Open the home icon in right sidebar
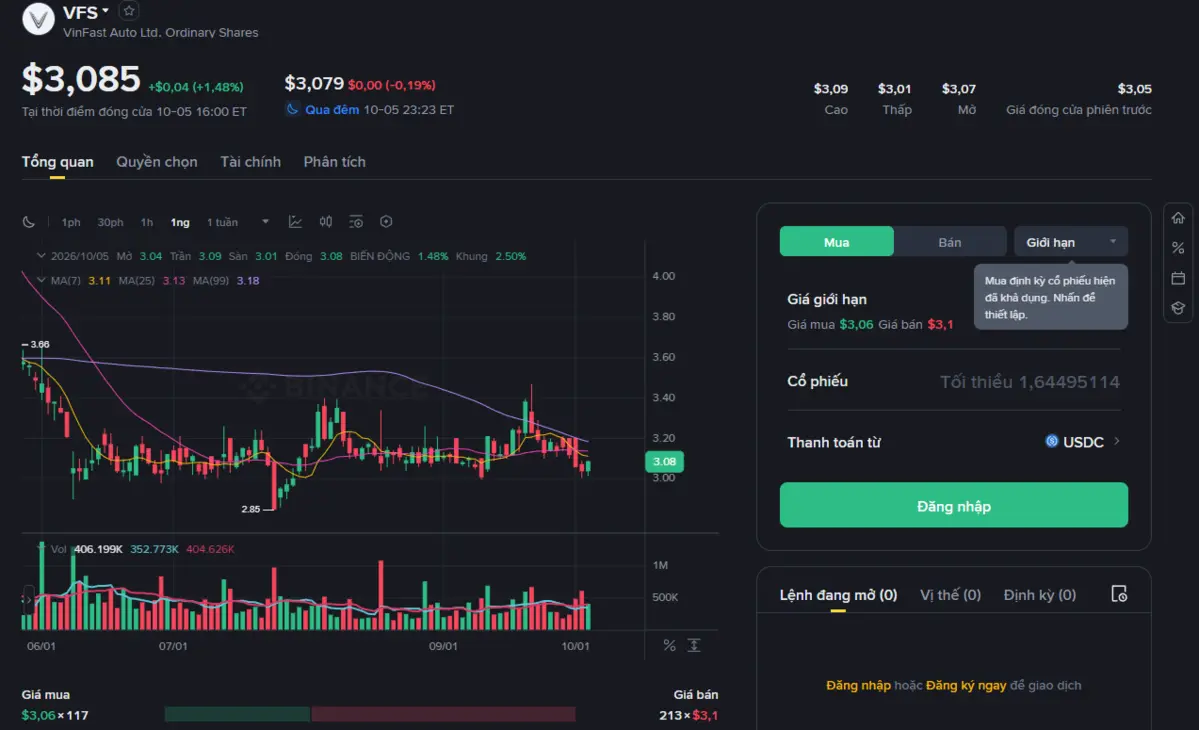 coord(1178,218)
